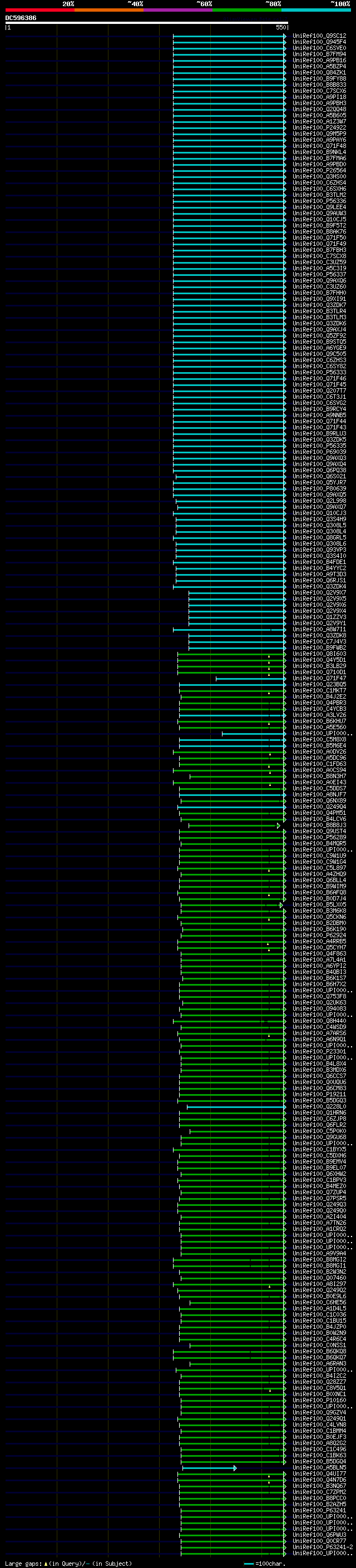Select the UniRef100_B8B8J3 label
The width and height of the screenshot is (356, 1568).
319,825
